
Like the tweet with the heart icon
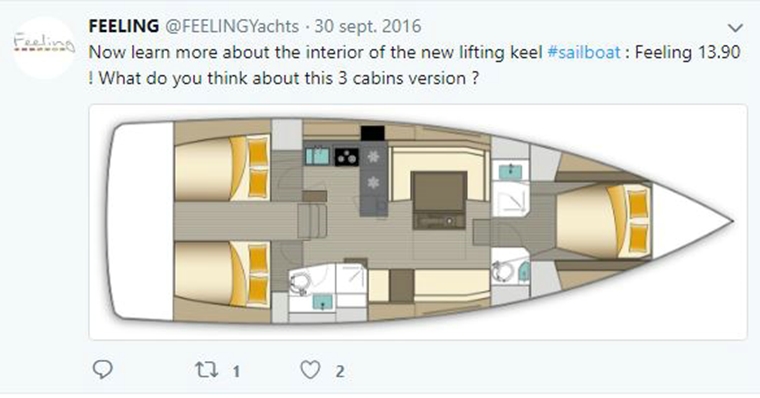point(310,370)
